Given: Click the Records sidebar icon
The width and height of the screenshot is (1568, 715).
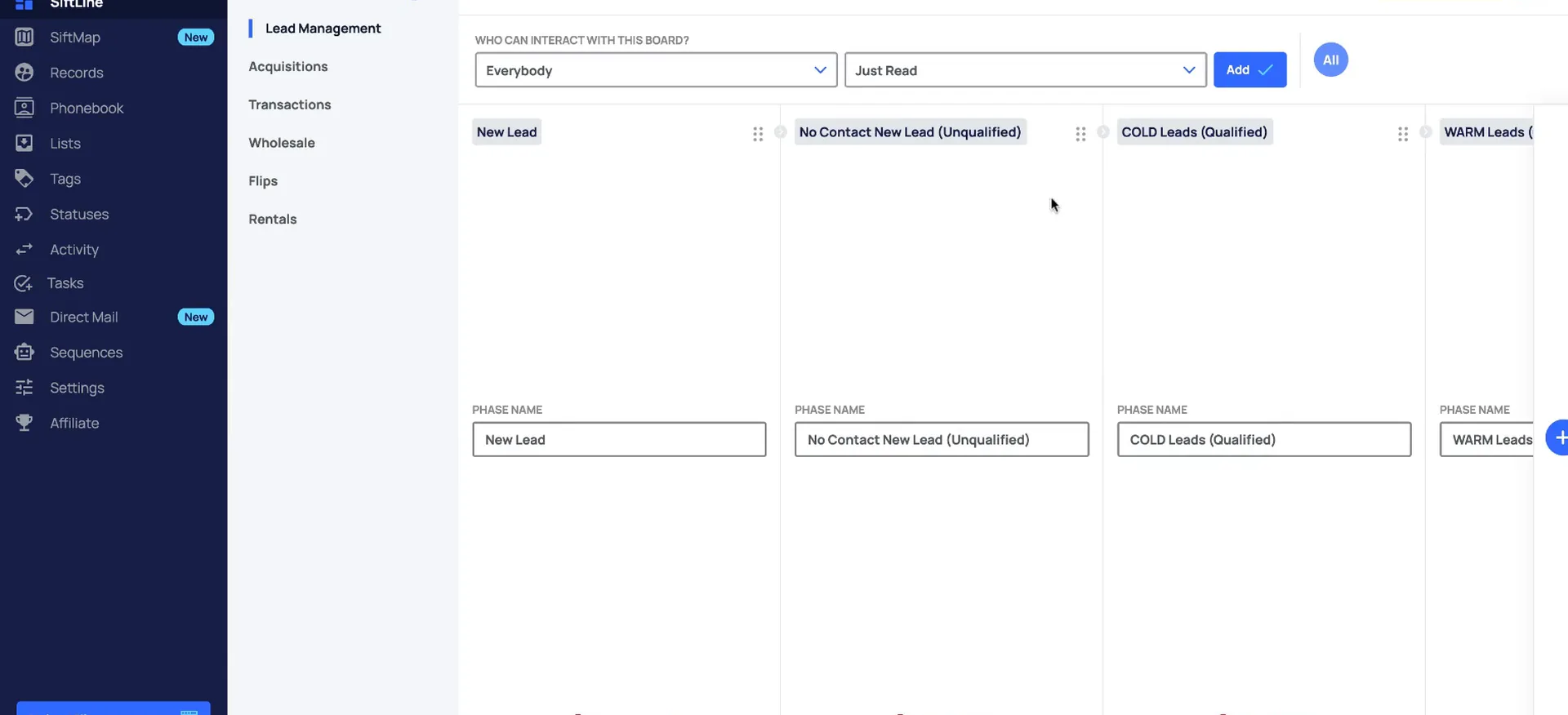Looking at the screenshot, I should click(24, 73).
